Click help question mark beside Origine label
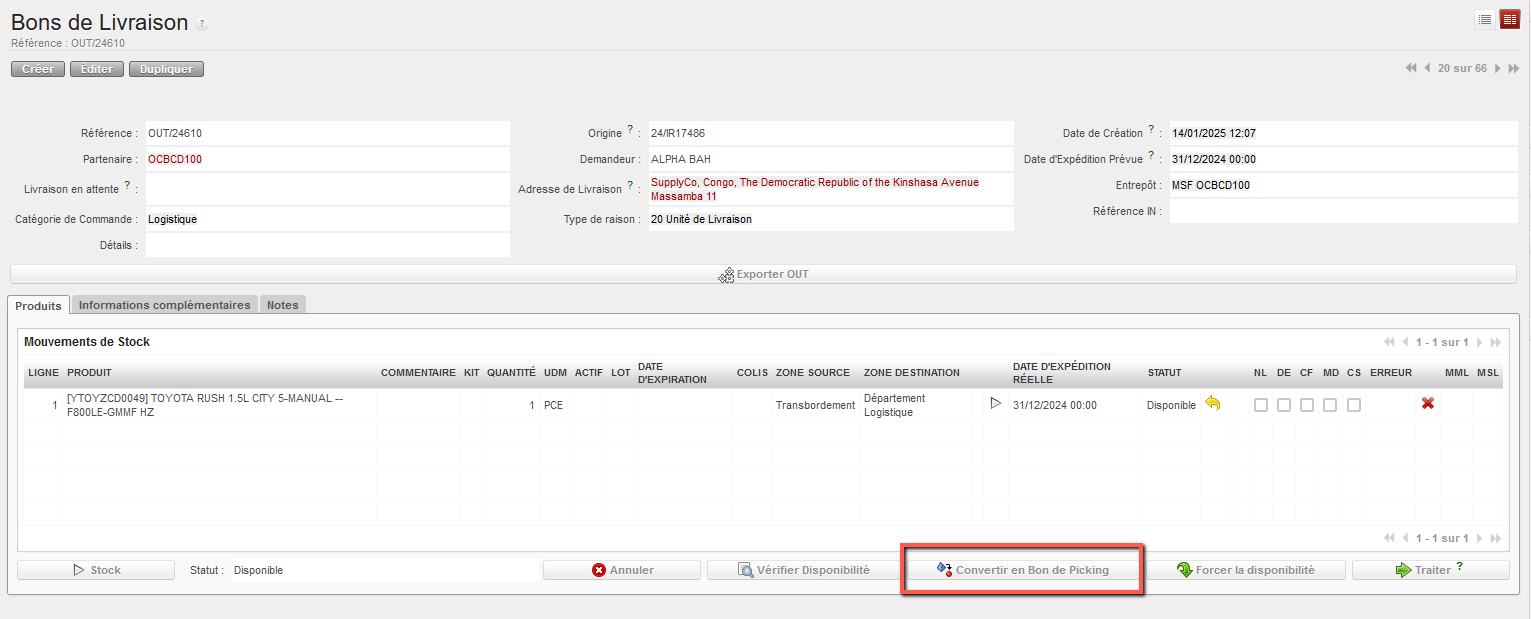The width and height of the screenshot is (1531, 619). tap(630, 131)
